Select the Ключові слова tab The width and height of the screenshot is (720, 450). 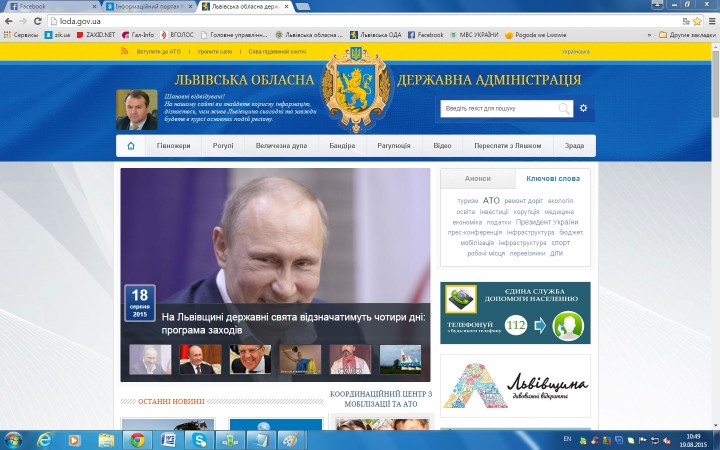552,178
